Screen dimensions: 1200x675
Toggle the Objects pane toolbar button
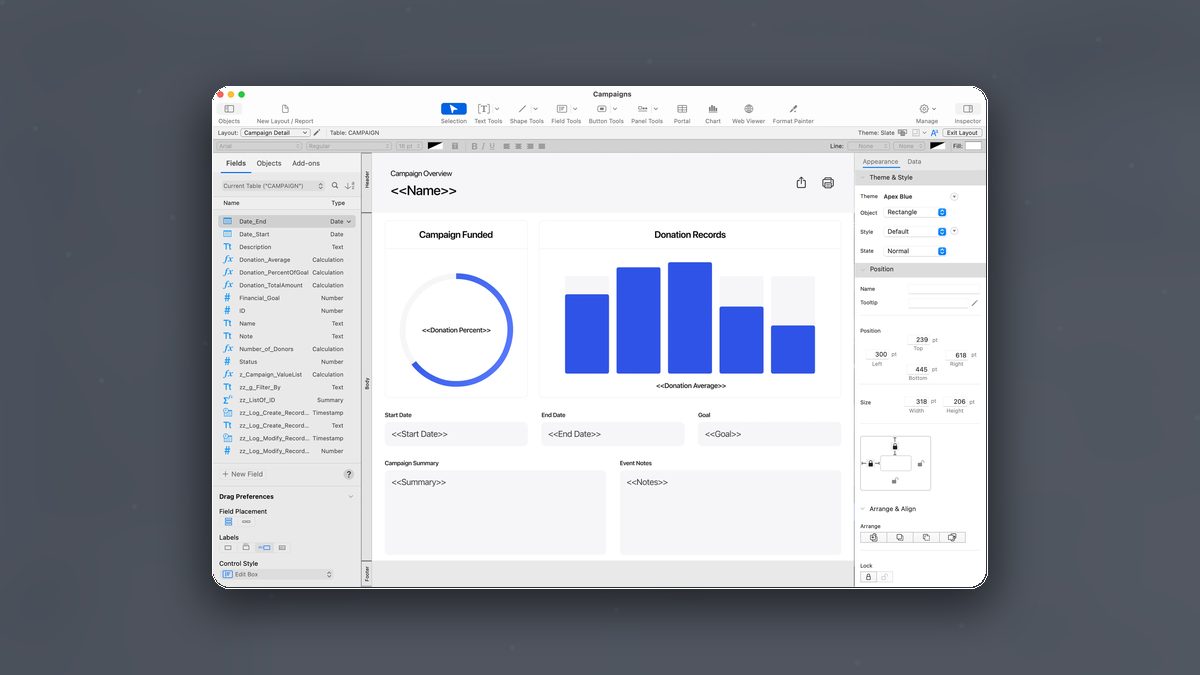229,109
